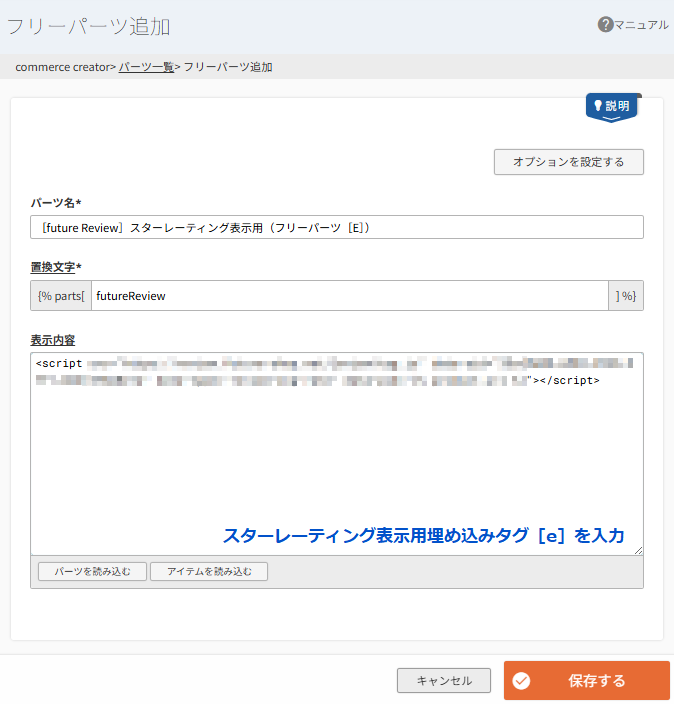The image size is (674, 704).
Task: Open the マニュアル link text
Action: 641,25
